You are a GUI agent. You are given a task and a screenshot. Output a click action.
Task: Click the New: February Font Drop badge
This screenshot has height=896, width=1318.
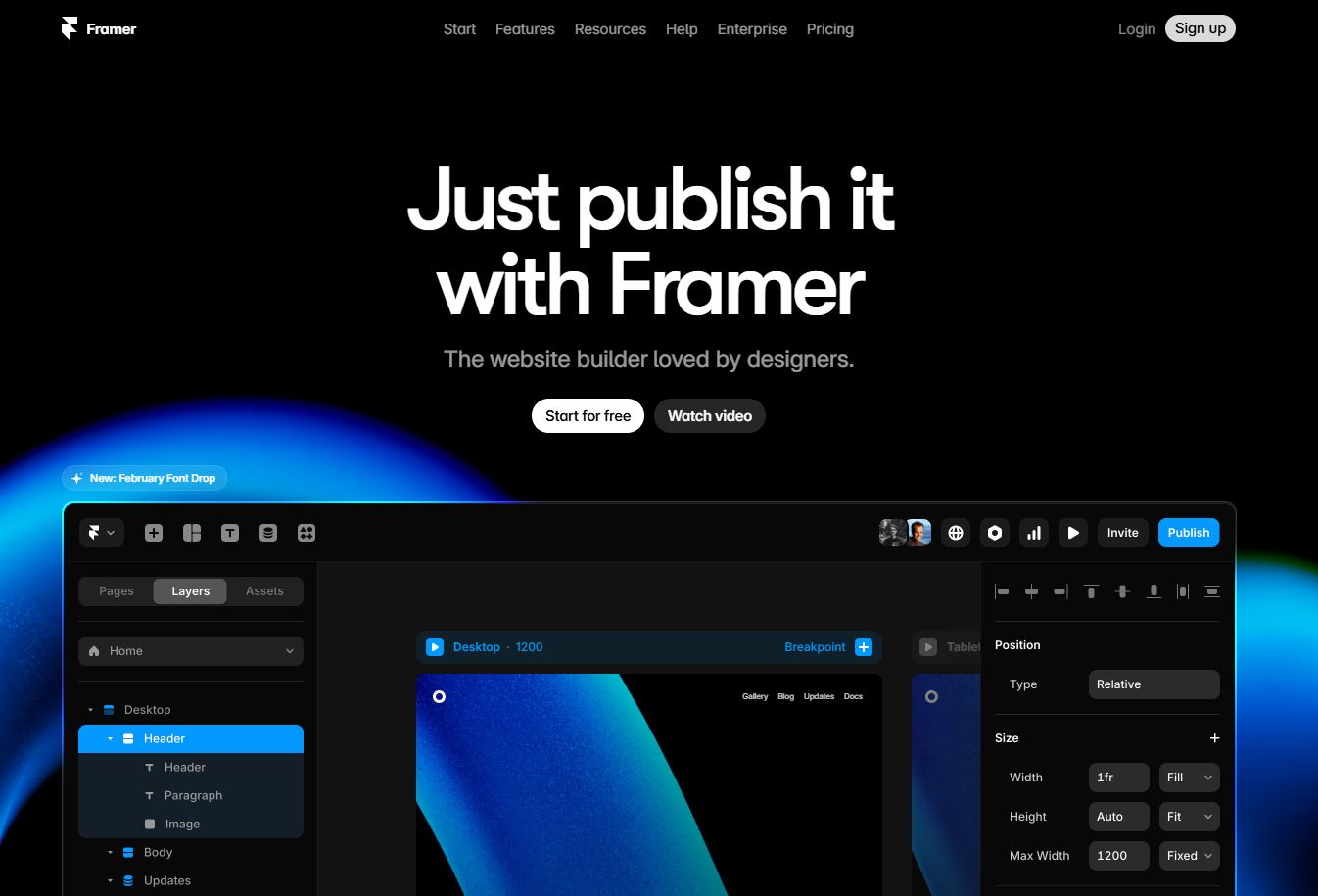(x=144, y=478)
